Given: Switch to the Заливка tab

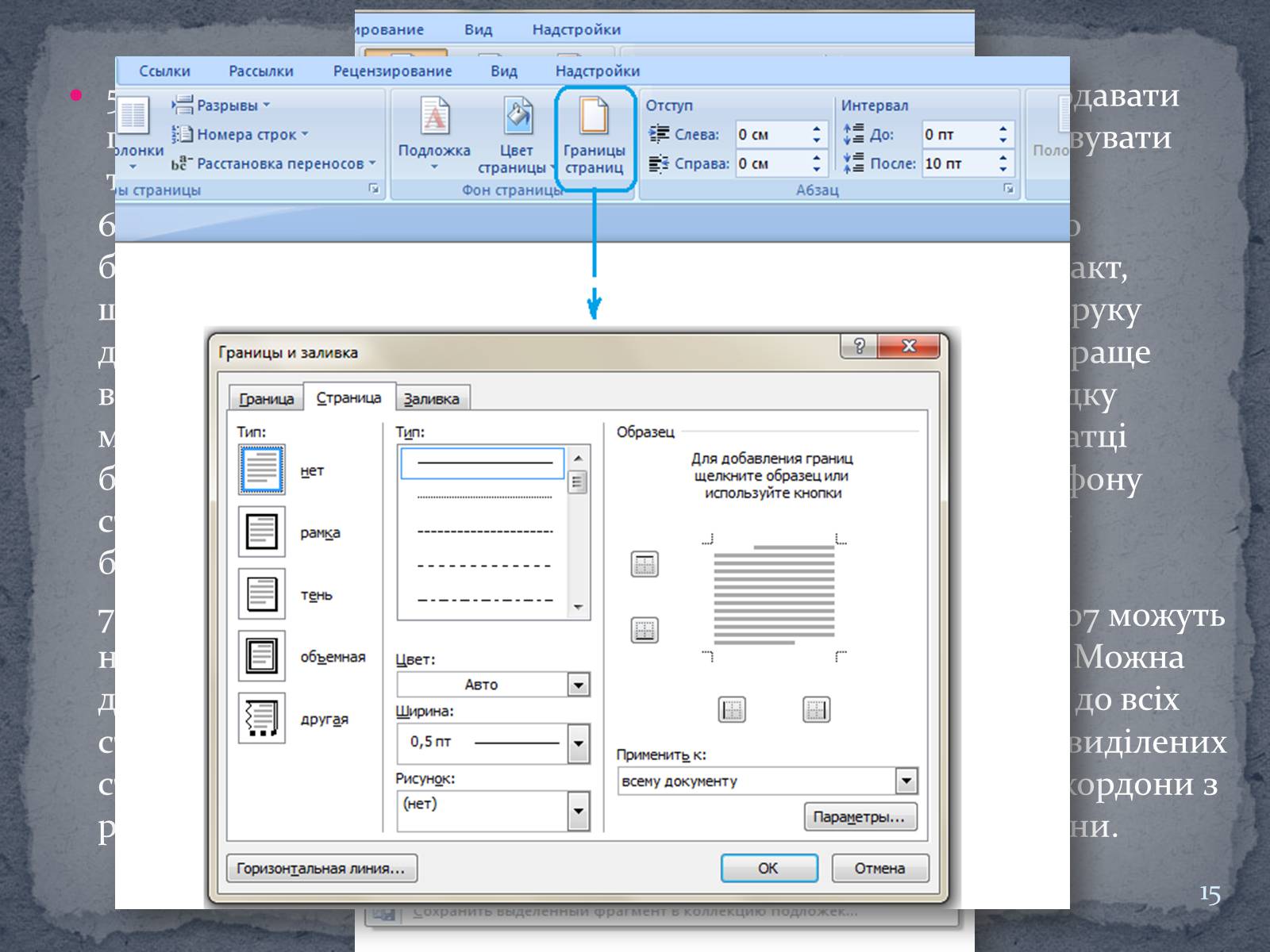Looking at the screenshot, I should point(432,398).
